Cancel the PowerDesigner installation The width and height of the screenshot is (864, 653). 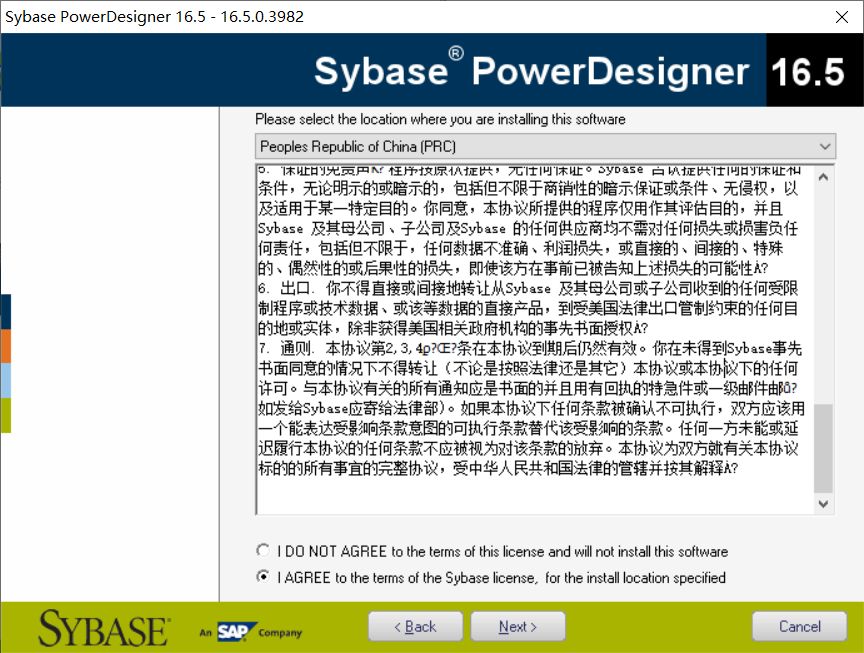pyautogui.click(x=800, y=627)
